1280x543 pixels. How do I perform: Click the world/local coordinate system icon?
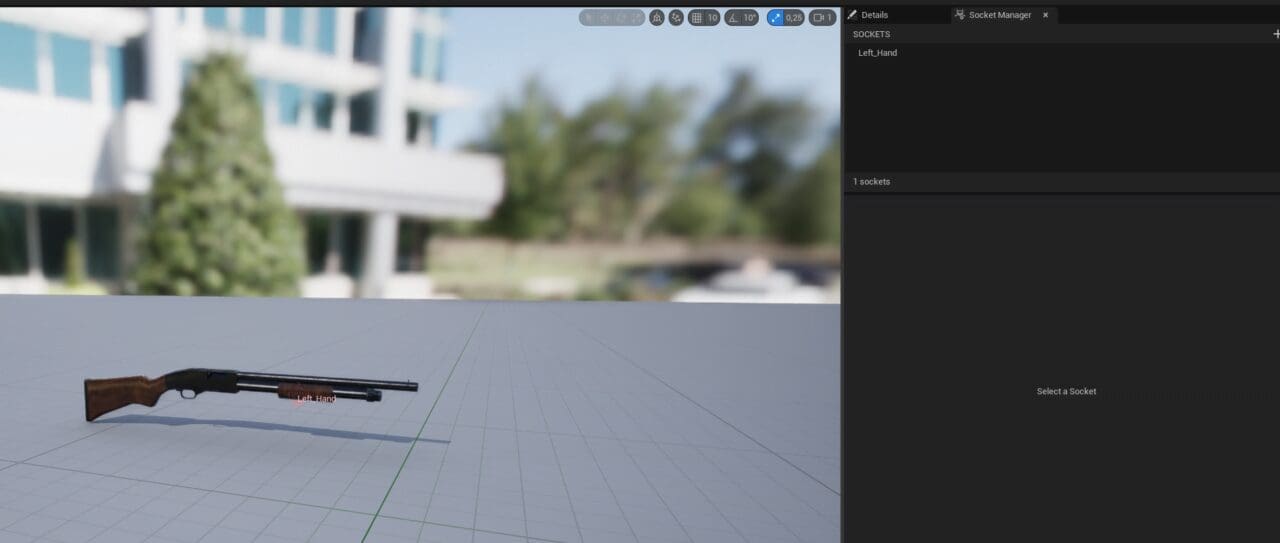click(657, 18)
